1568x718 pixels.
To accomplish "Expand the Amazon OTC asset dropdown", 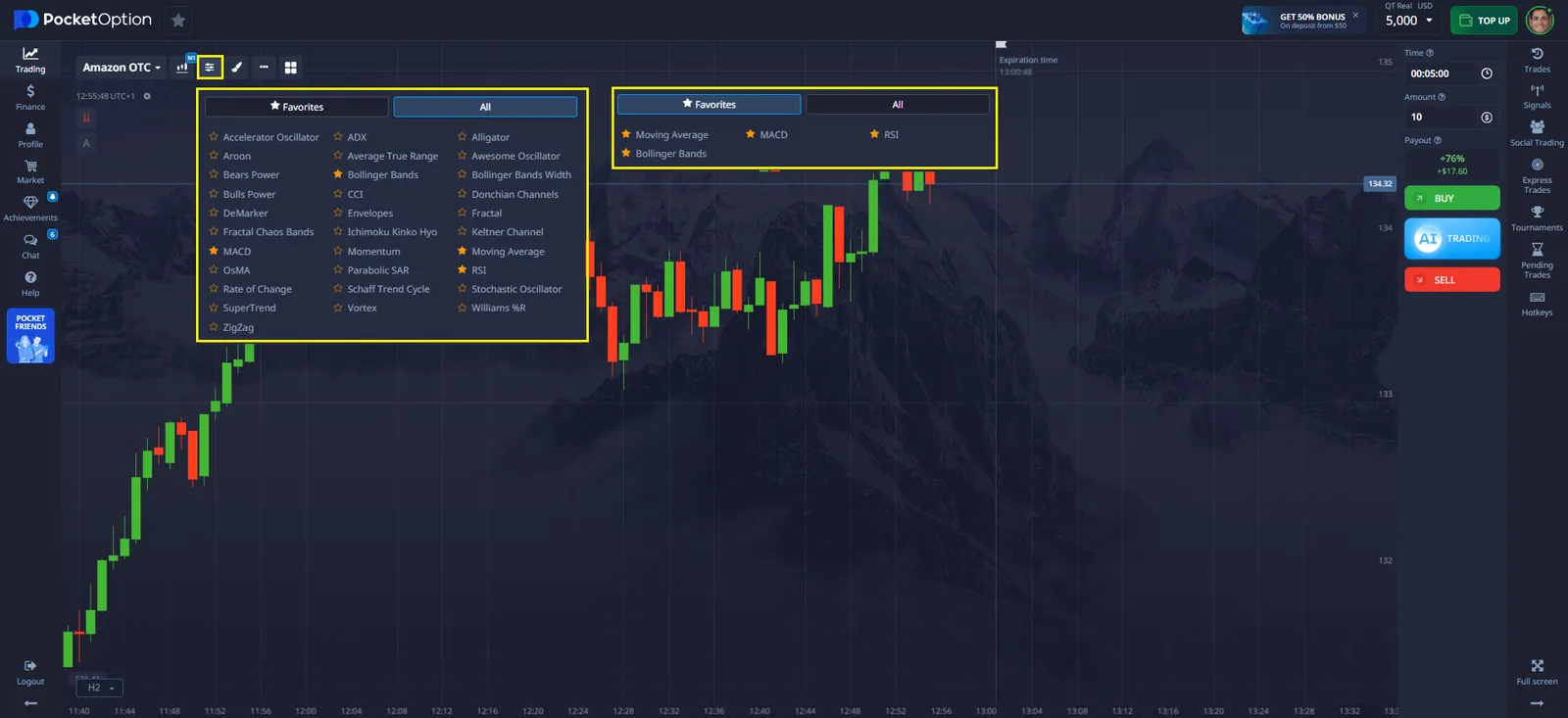I will 122,68.
